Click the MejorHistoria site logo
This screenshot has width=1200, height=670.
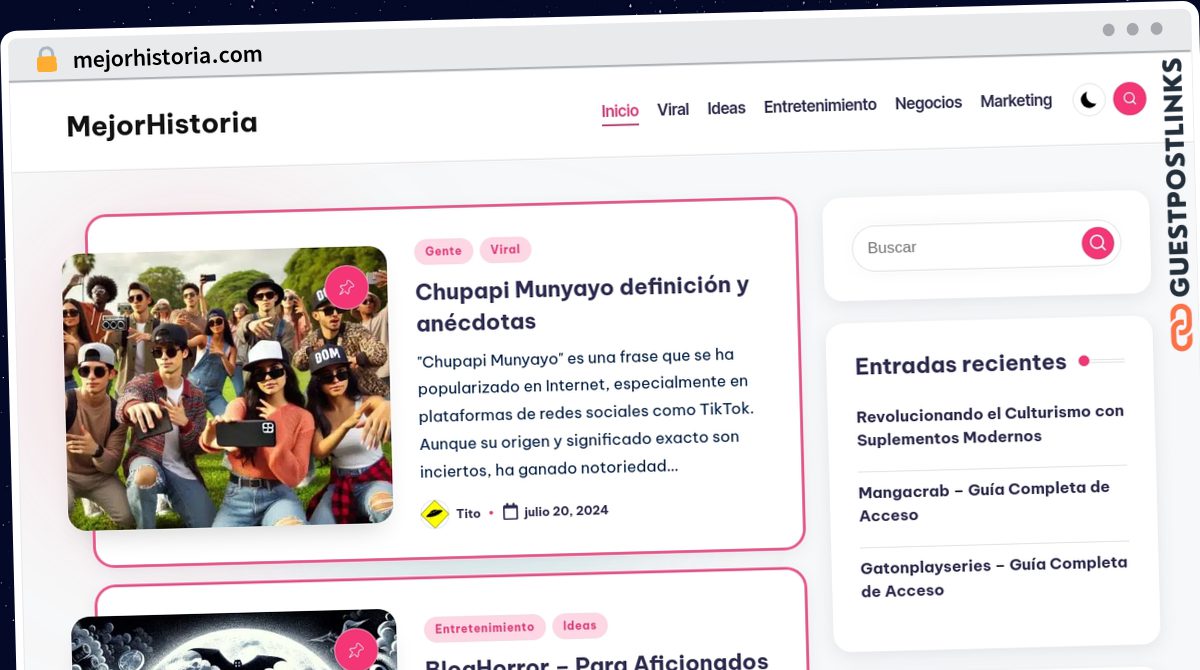click(162, 125)
